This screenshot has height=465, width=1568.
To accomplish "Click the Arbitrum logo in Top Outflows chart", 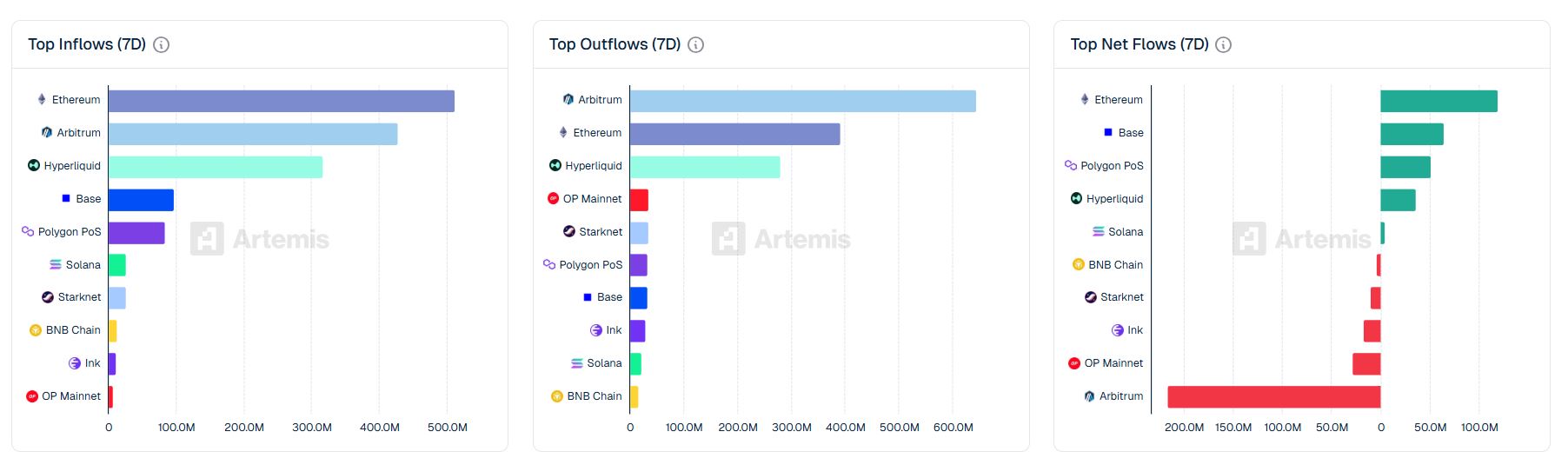I will pyautogui.click(x=568, y=99).
